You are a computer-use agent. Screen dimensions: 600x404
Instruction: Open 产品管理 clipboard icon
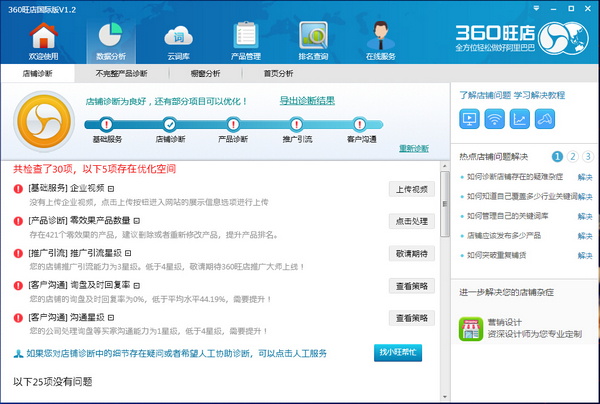click(245, 40)
